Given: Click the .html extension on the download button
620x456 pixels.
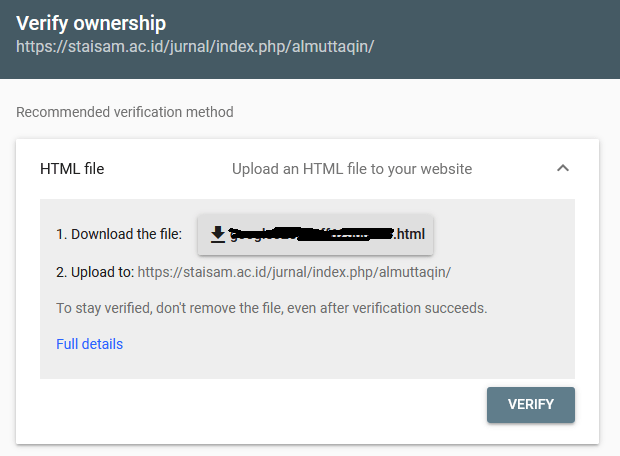Looking at the screenshot, I should [409, 234].
